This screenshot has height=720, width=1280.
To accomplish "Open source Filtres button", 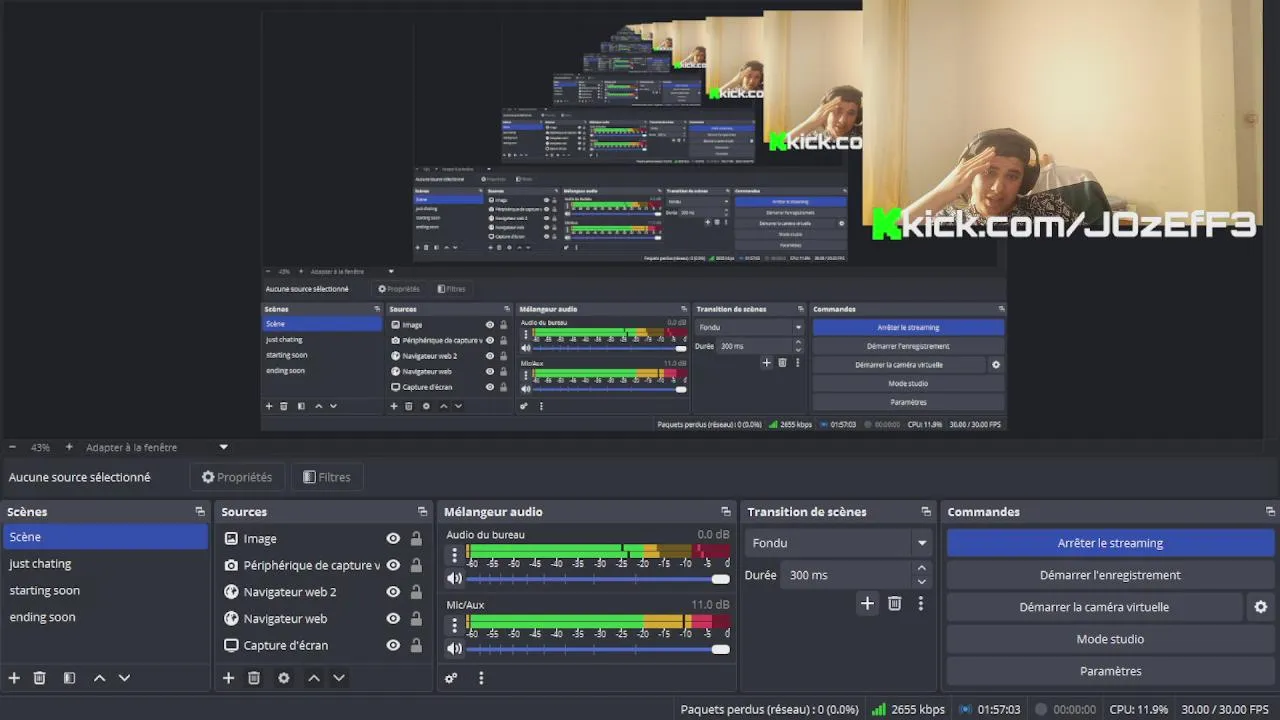I will pyautogui.click(x=327, y=477).
